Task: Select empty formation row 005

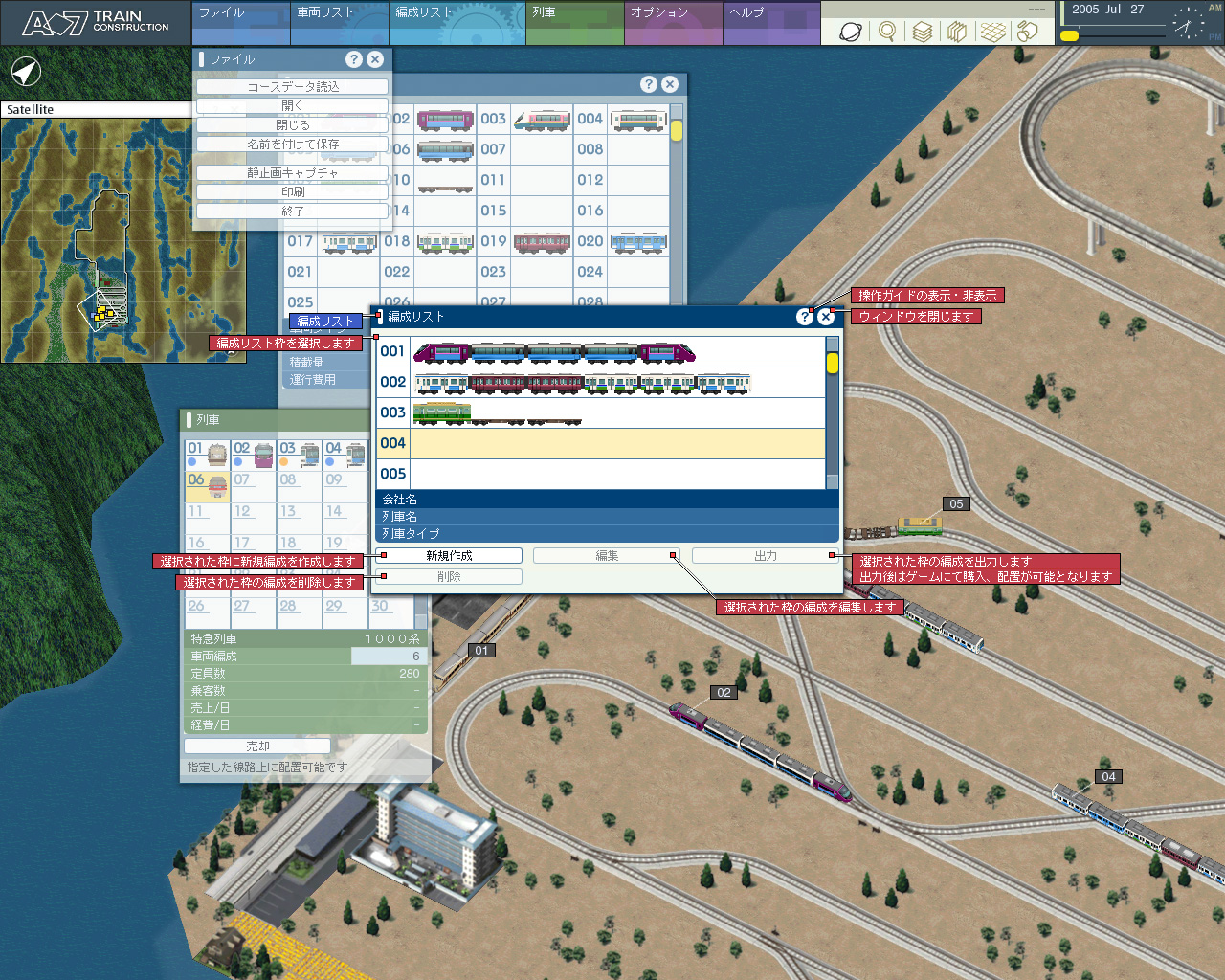Action: tap(601, 474)
